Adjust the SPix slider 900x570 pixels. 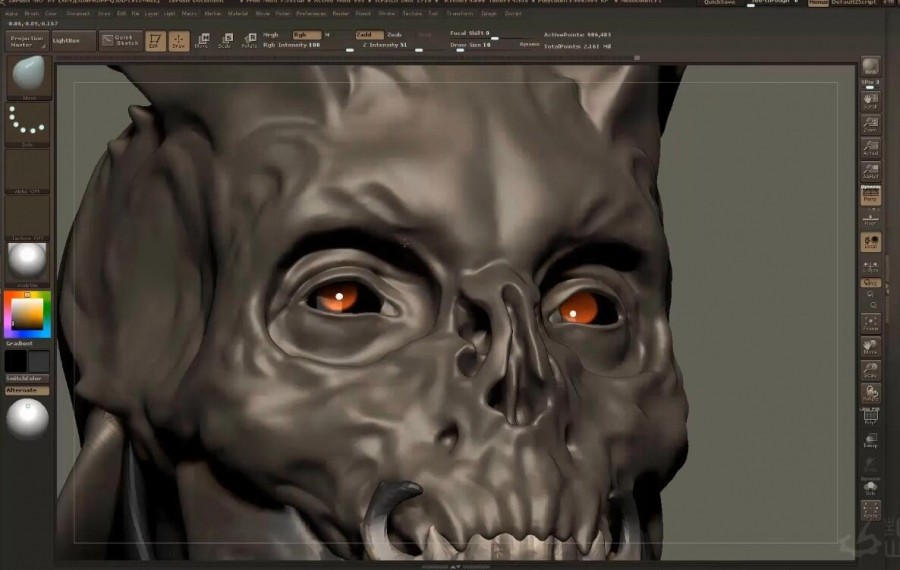pyautogui.click(x=871, y=84)
